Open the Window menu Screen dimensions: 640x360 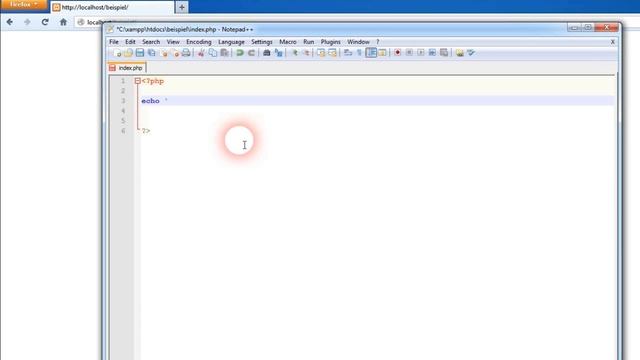pyautogui.click(x=358, y=42)
